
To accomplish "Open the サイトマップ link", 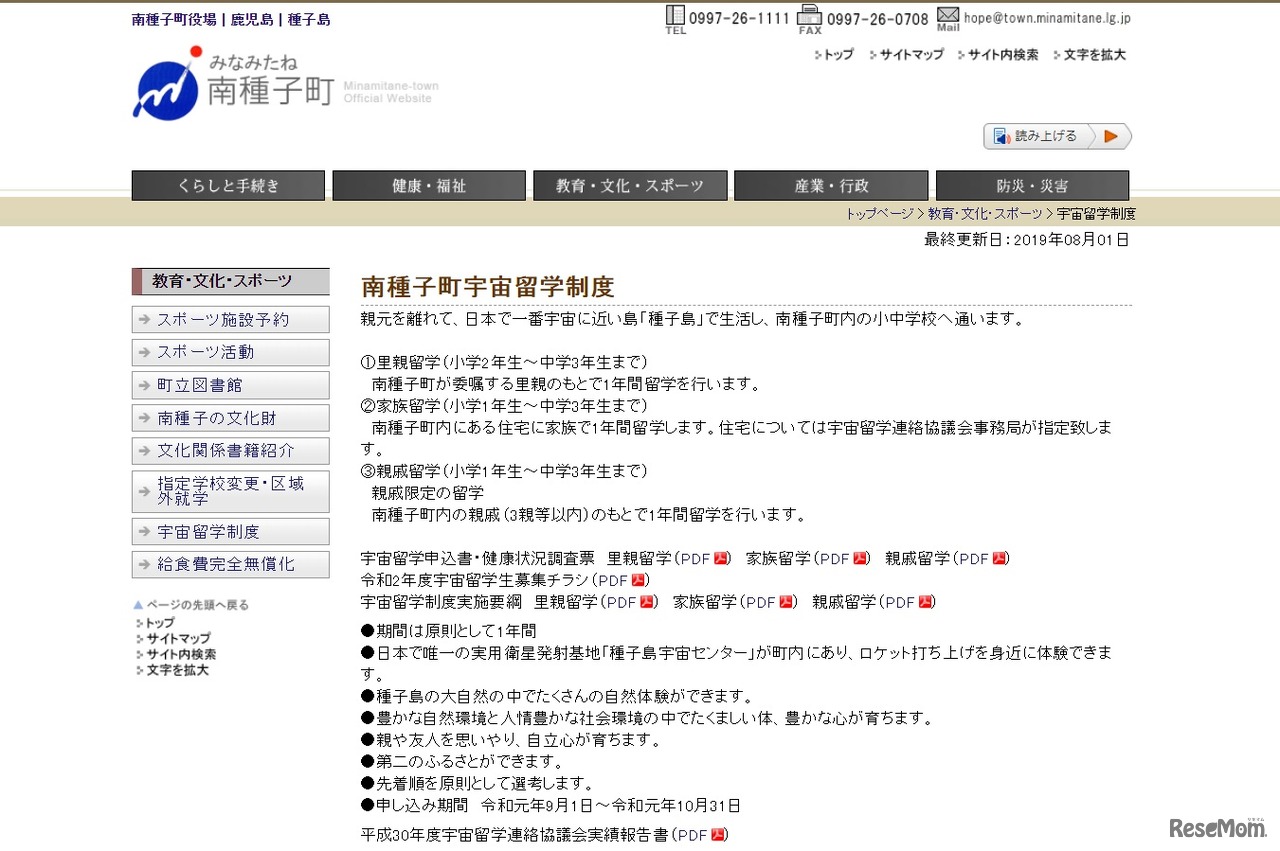I will click(910, 55).
